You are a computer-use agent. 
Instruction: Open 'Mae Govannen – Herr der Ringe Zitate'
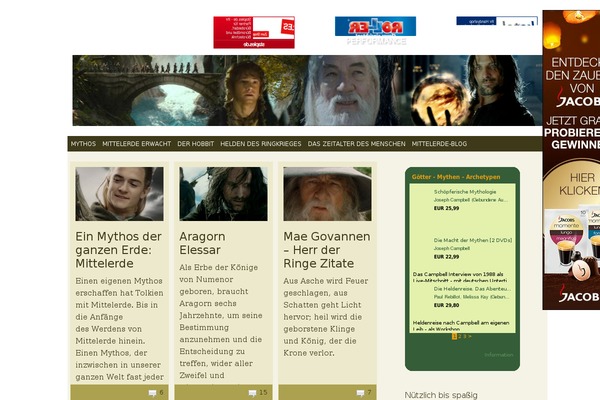(x=326, y=250)
